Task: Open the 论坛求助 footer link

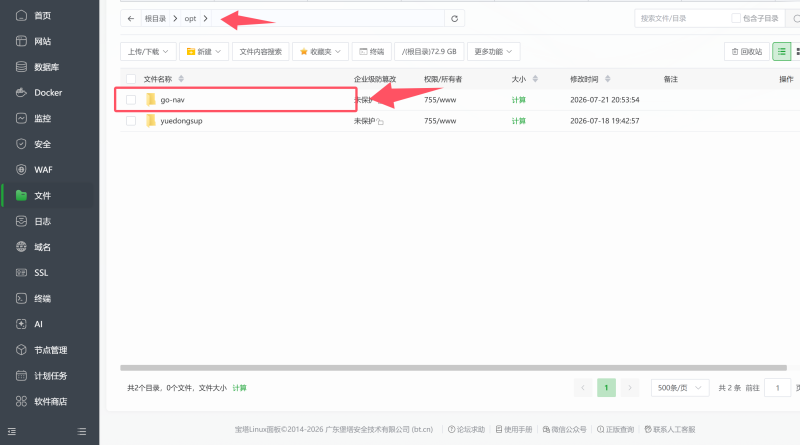Action: (466, 430)
